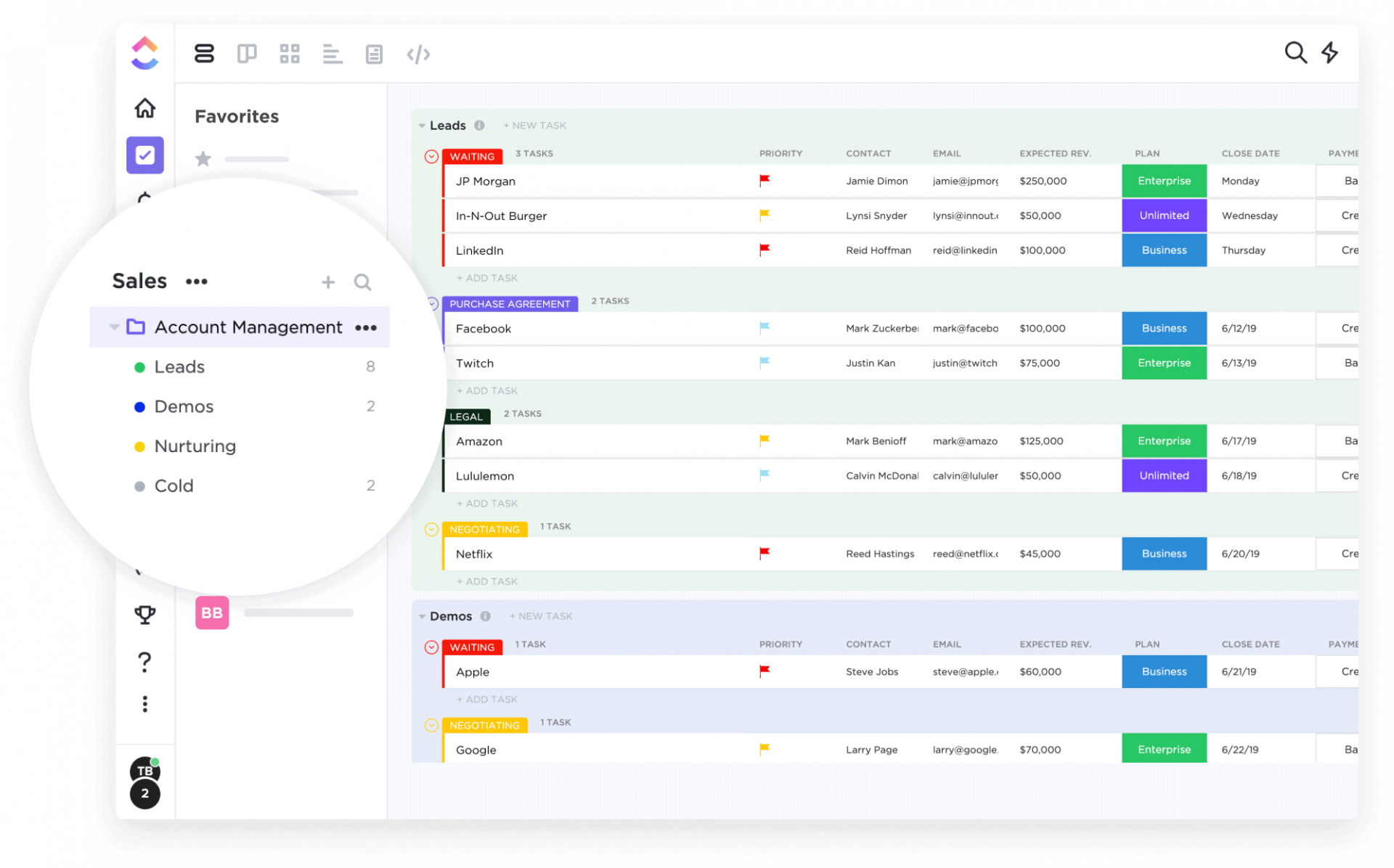Click the info icon next to Demos
The width and height of the screenshot is (1394, 868).
click(485, 616)
